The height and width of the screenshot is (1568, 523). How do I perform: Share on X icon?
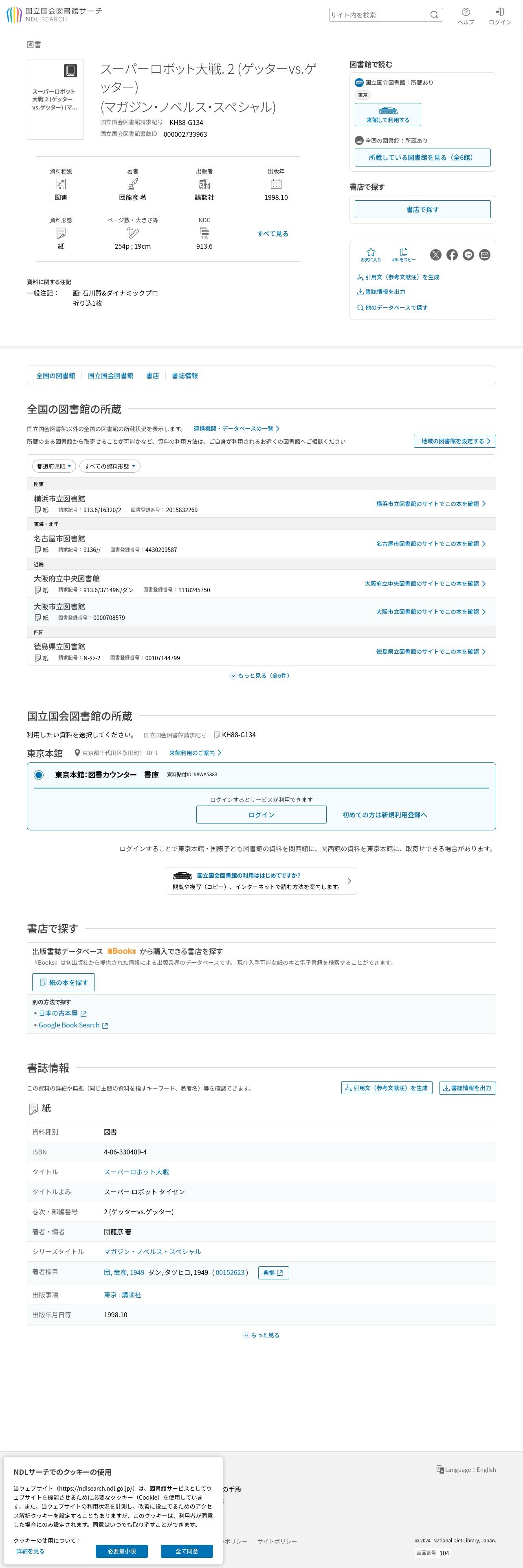[435, 255]
